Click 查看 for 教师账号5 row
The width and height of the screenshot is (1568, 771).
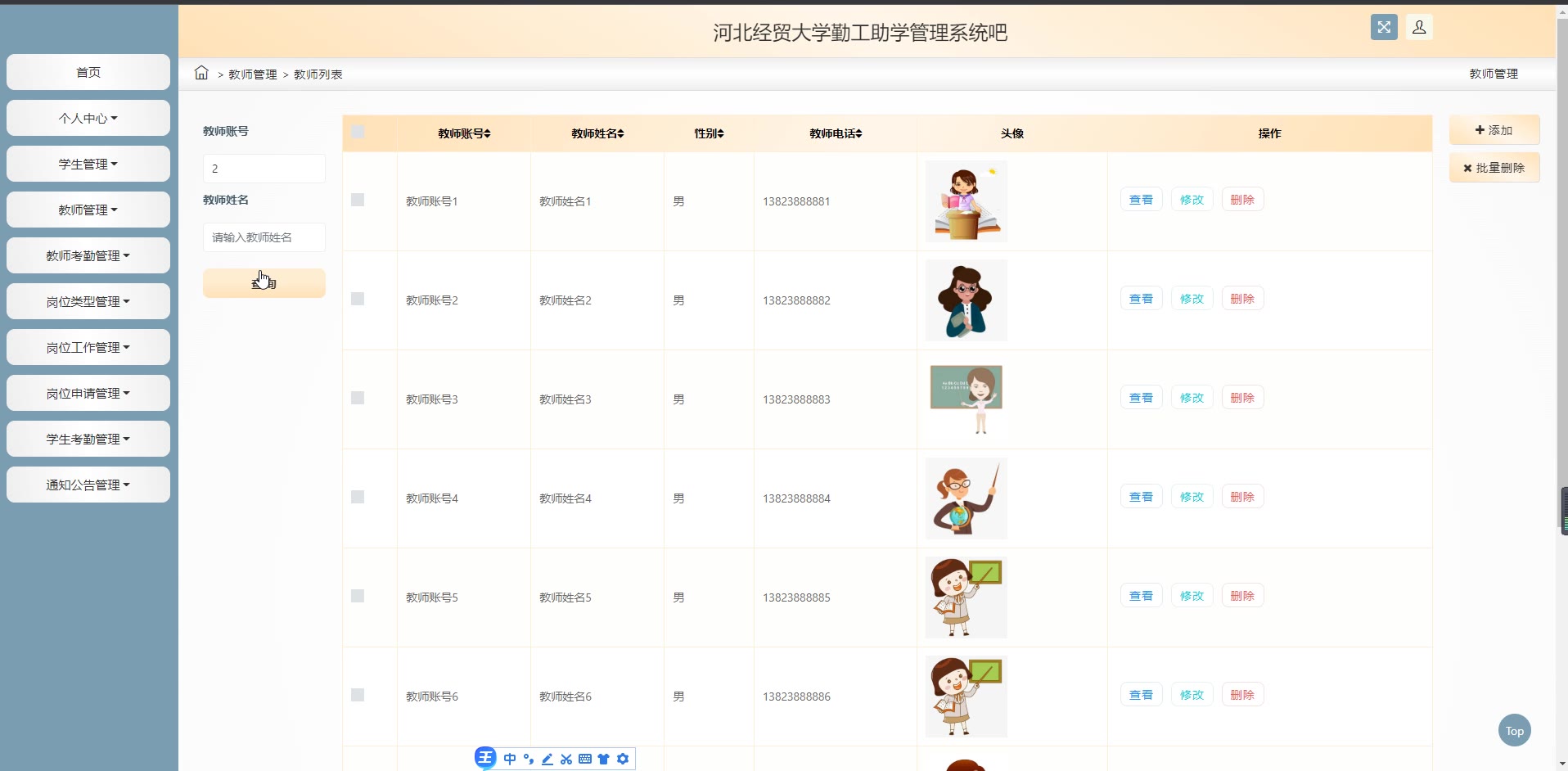point(1141,596)
